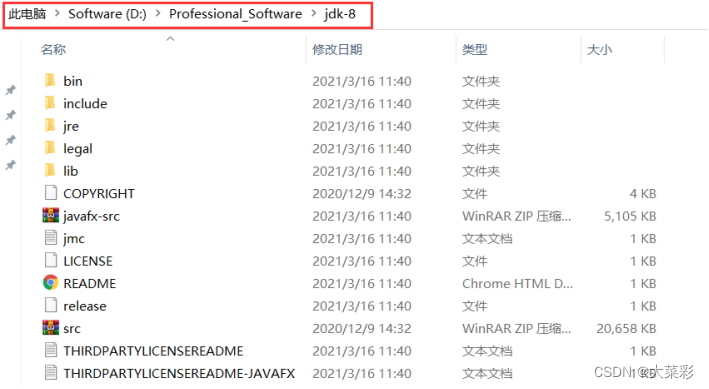Click the first quick access pin icon
Screen dimensions: 709x389
(x=10, y=90)
